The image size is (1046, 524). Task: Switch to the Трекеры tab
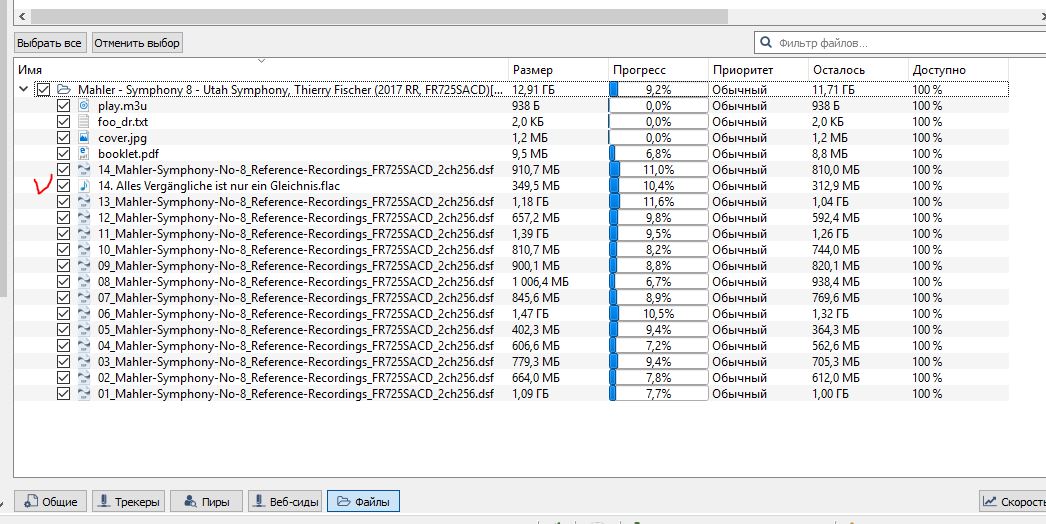click(129, 501)
